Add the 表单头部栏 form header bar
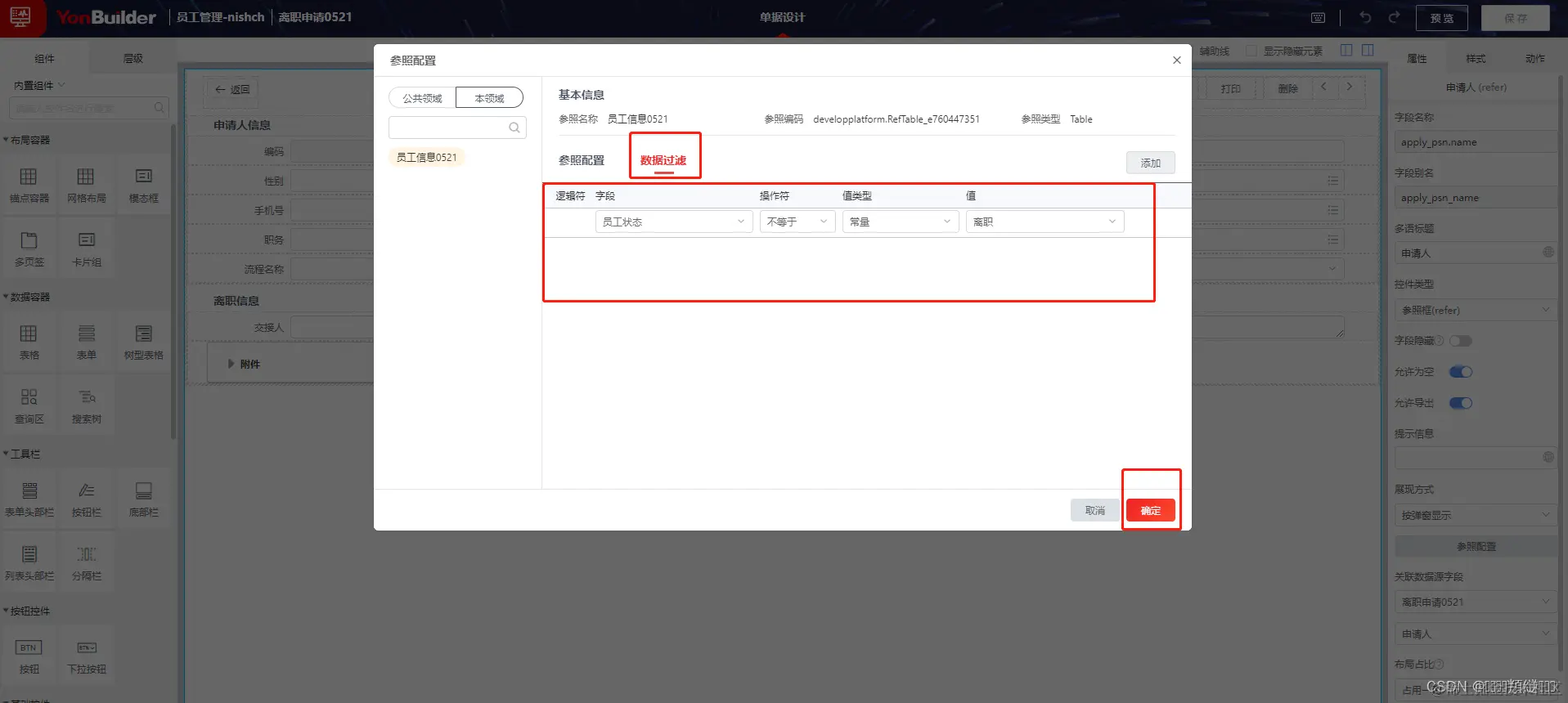The height and width of the screenshot is (703, 1568). [x=29, y=499]
